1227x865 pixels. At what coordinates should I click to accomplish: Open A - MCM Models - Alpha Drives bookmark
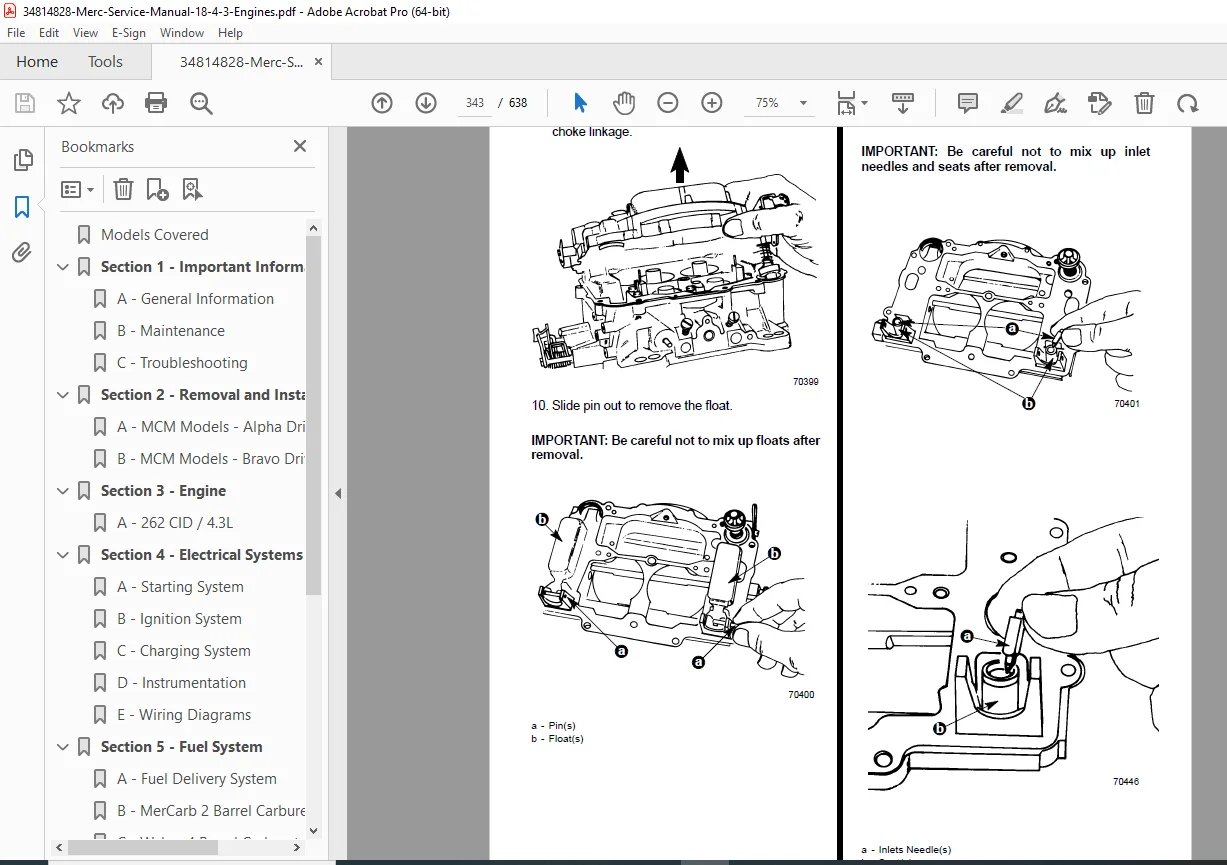[211, 427]
